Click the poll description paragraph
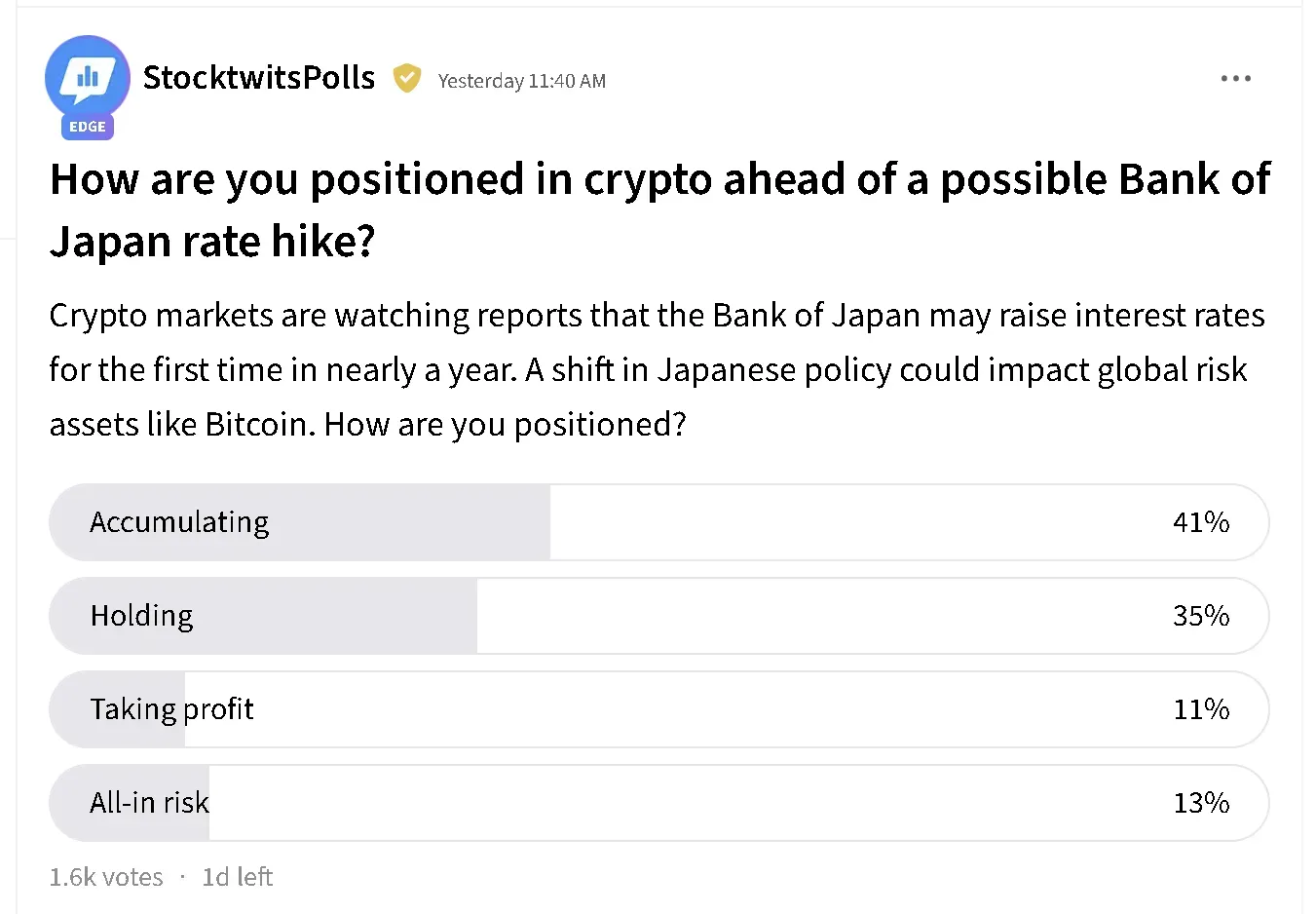Image resolution: width=1316 pixels, height=914 pixels. pos(657,370)
